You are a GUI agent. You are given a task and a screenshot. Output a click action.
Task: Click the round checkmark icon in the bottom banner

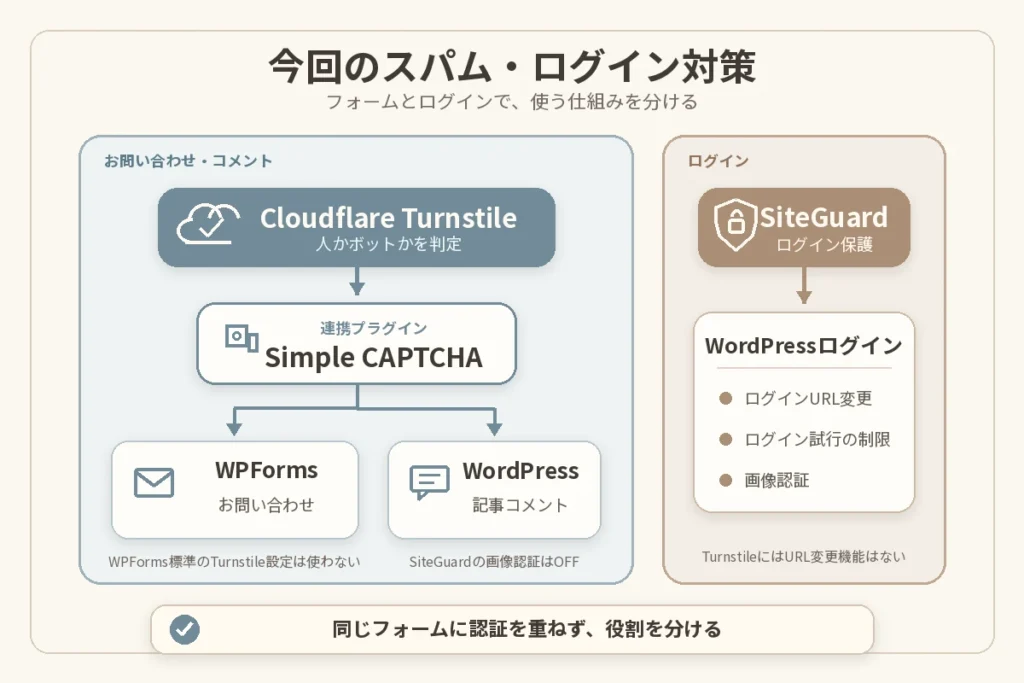click(x=185, y=629)
